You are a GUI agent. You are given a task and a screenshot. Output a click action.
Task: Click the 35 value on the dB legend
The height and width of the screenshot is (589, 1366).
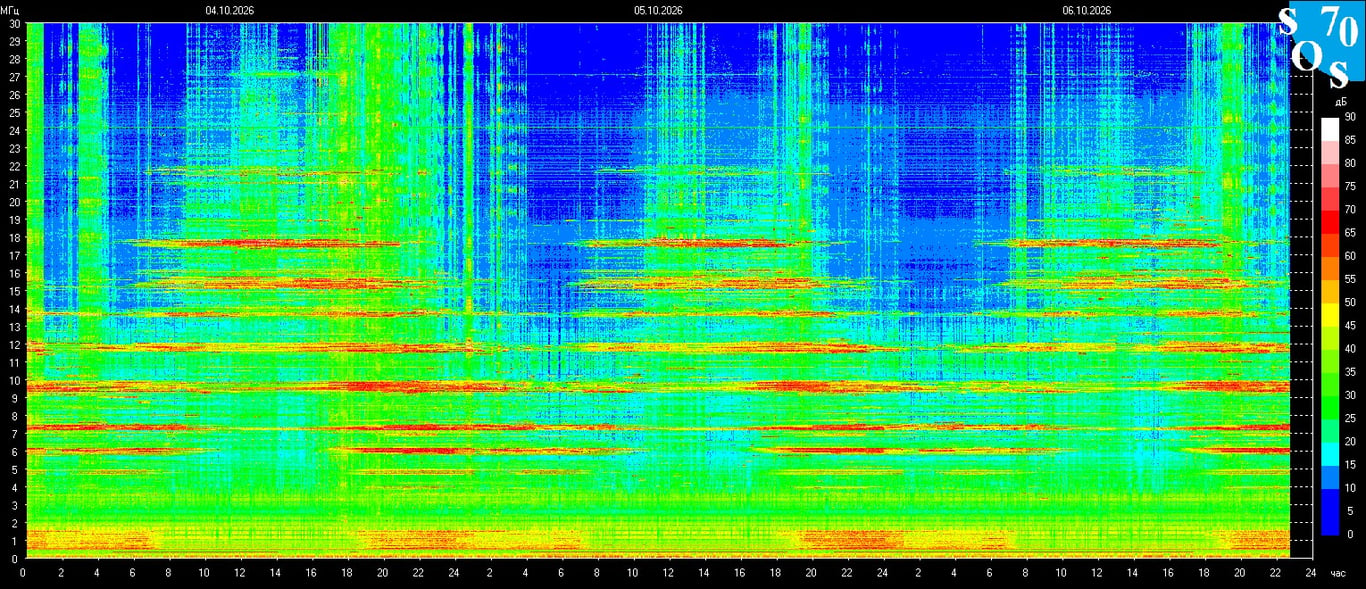click(1350, 372)
